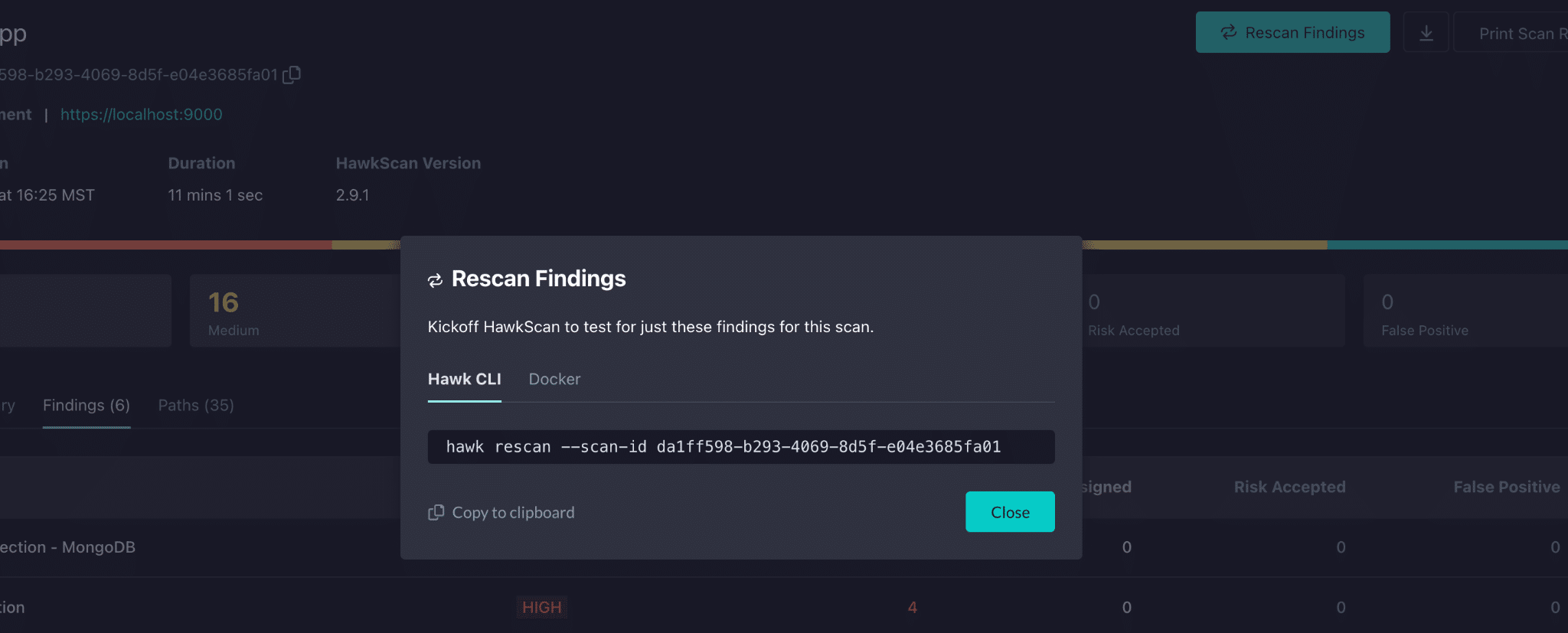Screen dimensions: 1568x633
Task: Click the Copy to clipboard icon
Action: pos(436,512)
